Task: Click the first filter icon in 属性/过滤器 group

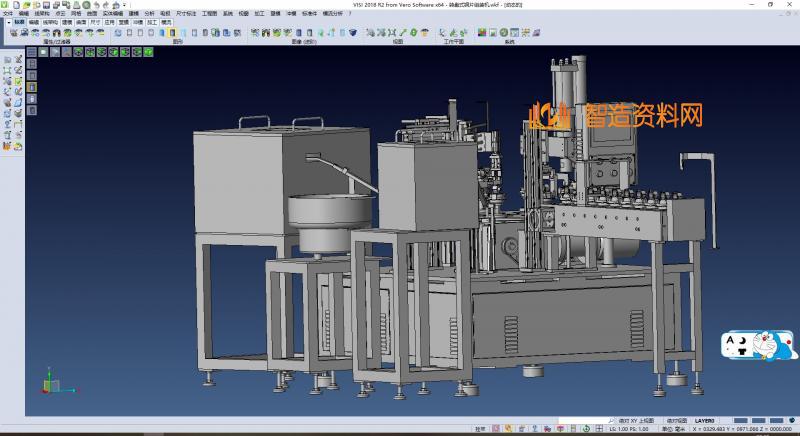Action: tap(12, 33)
